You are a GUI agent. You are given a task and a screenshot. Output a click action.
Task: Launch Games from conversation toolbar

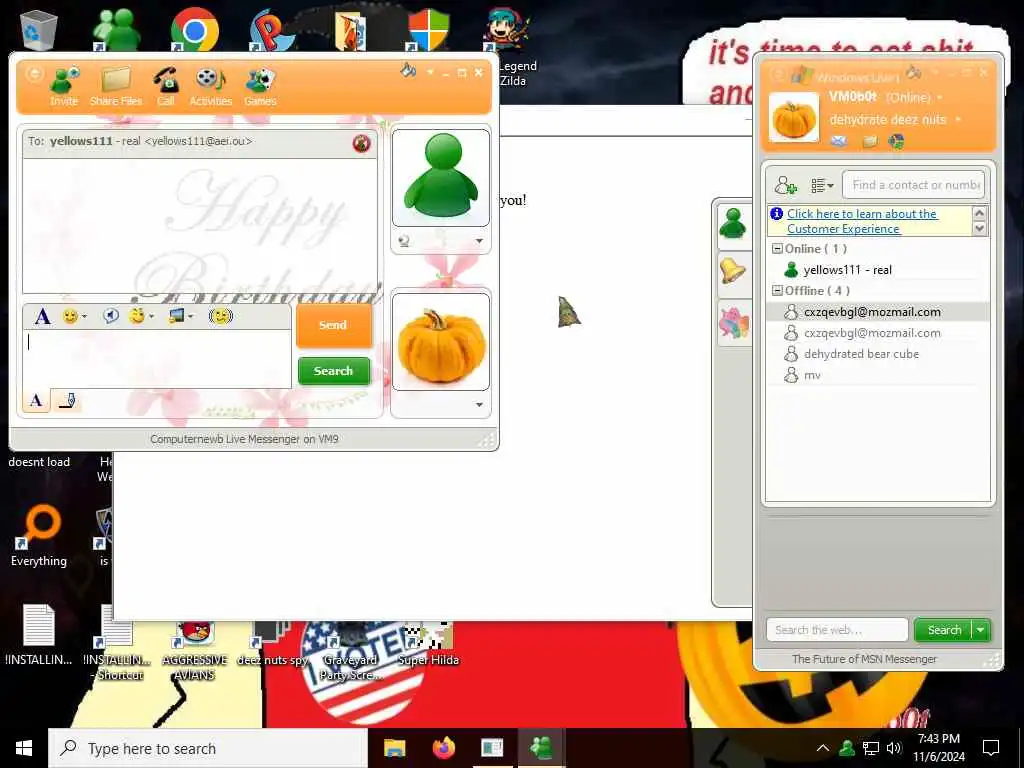coord(260,86)
